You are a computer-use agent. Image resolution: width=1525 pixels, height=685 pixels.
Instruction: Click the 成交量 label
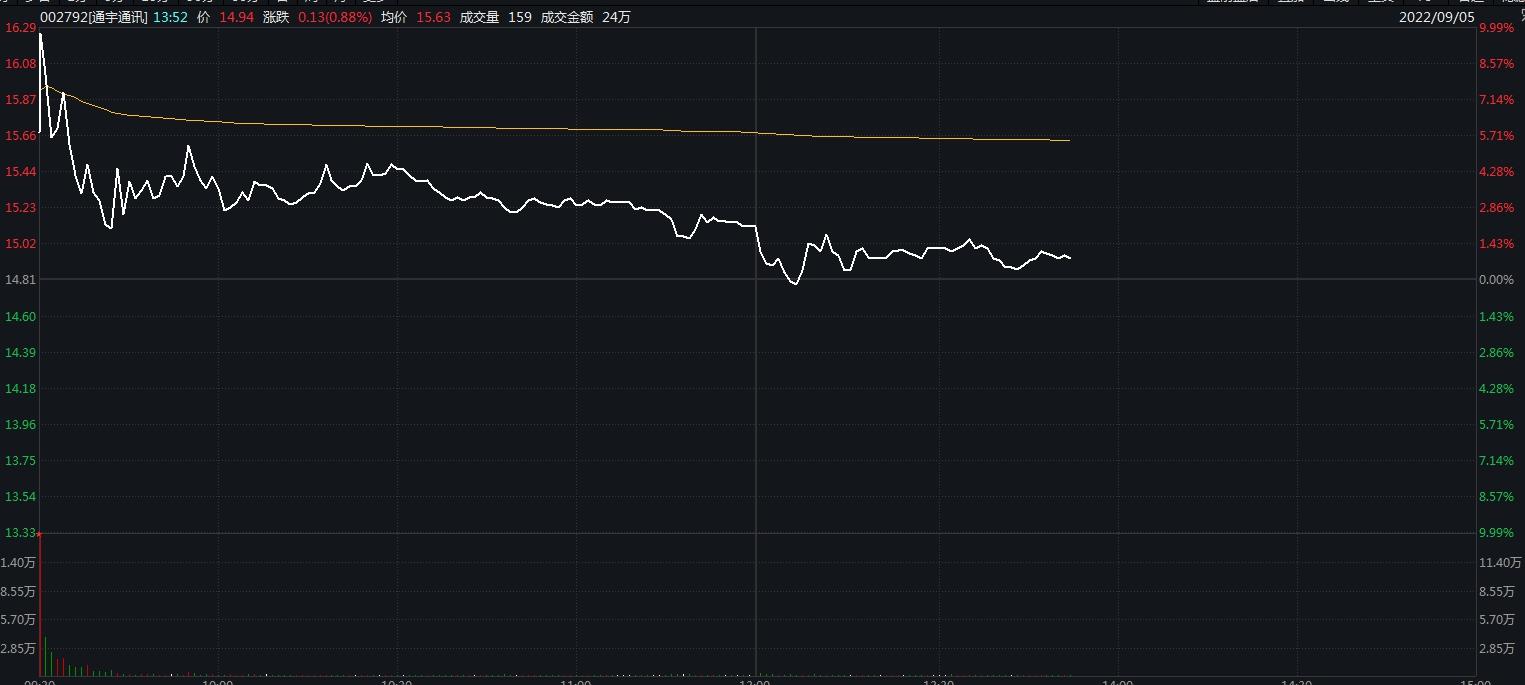pos(479,17)
